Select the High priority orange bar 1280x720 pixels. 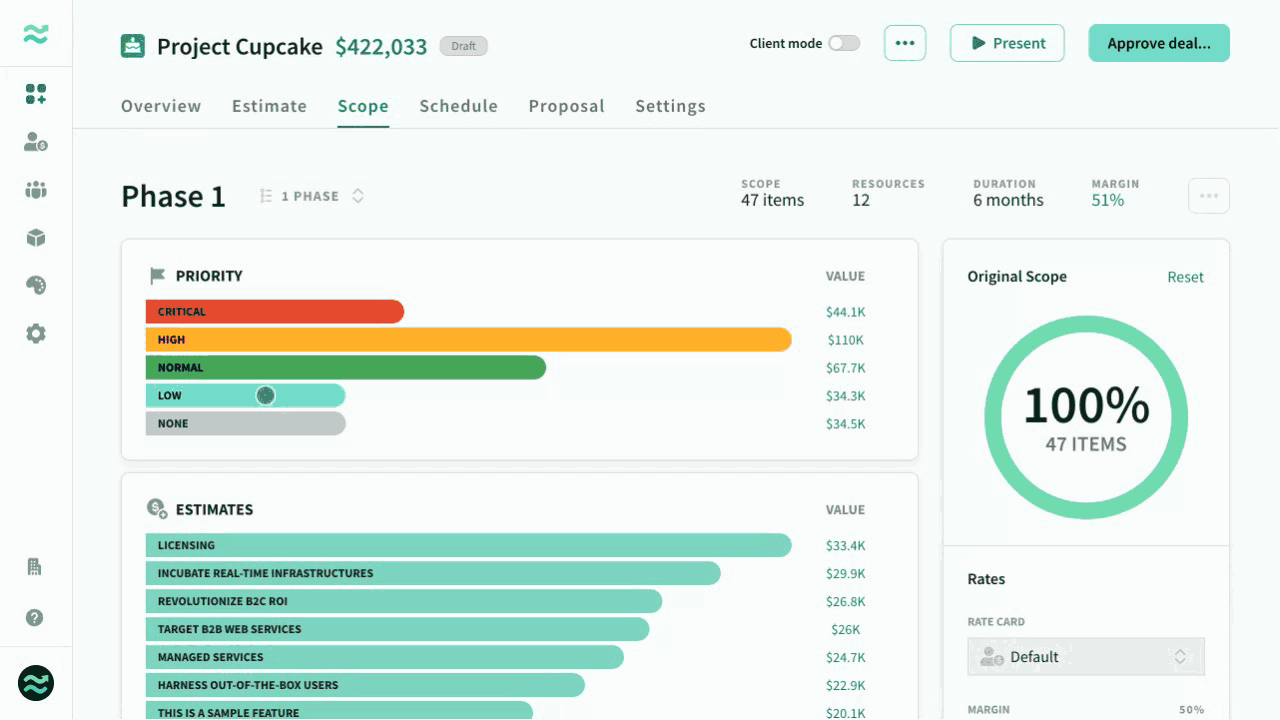pos(468,340)
